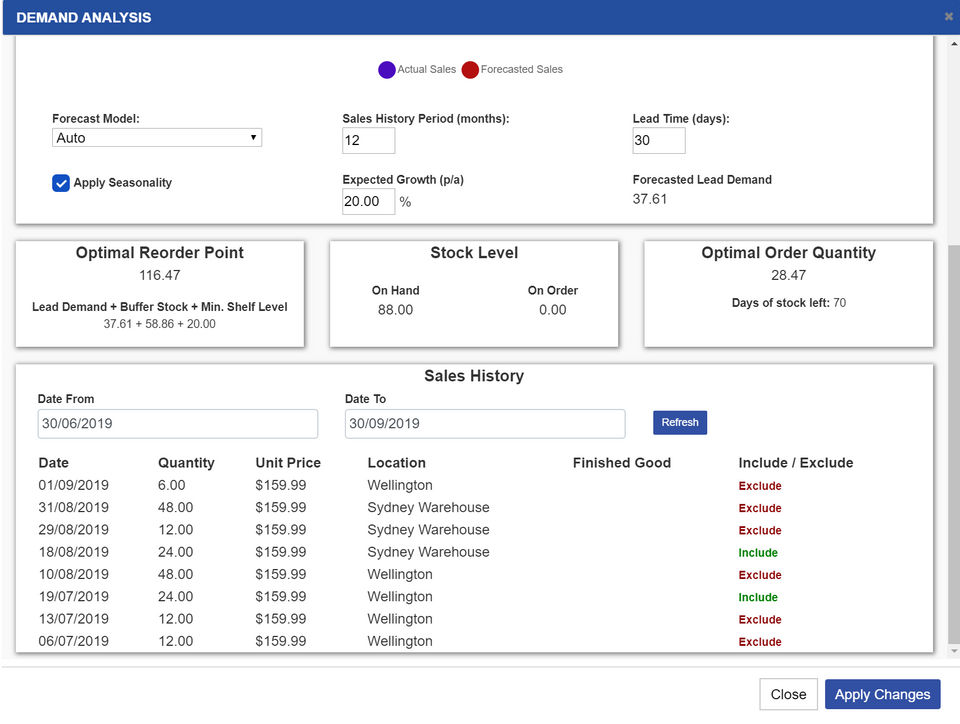This screenshot has width=960, height=724.
Task: Toggle Exclude for the 01/09/2019 sale
Action: [760, 486]
